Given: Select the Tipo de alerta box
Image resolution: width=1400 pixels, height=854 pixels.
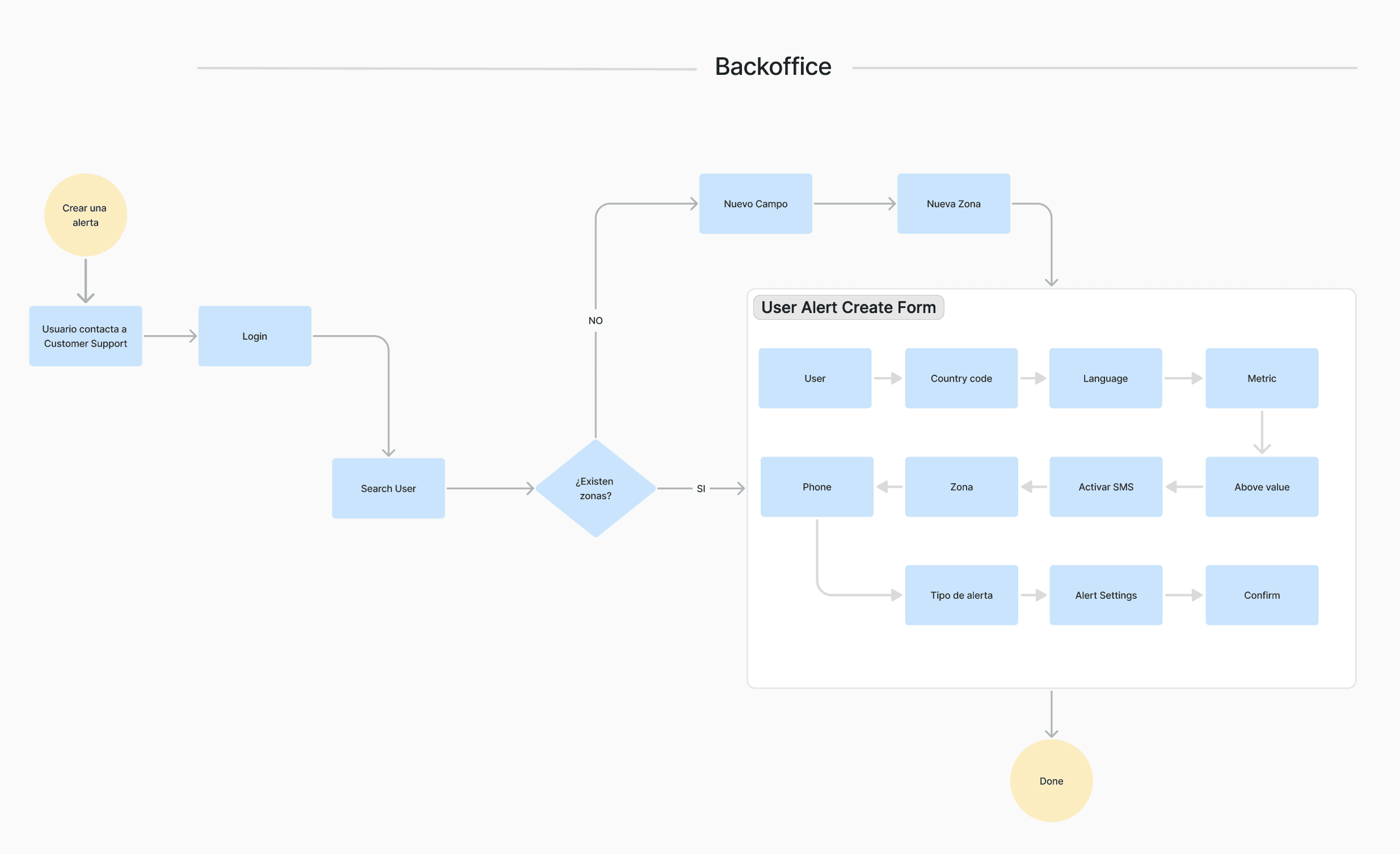Looking at the screenshot, I should click(x=961, y=595).
